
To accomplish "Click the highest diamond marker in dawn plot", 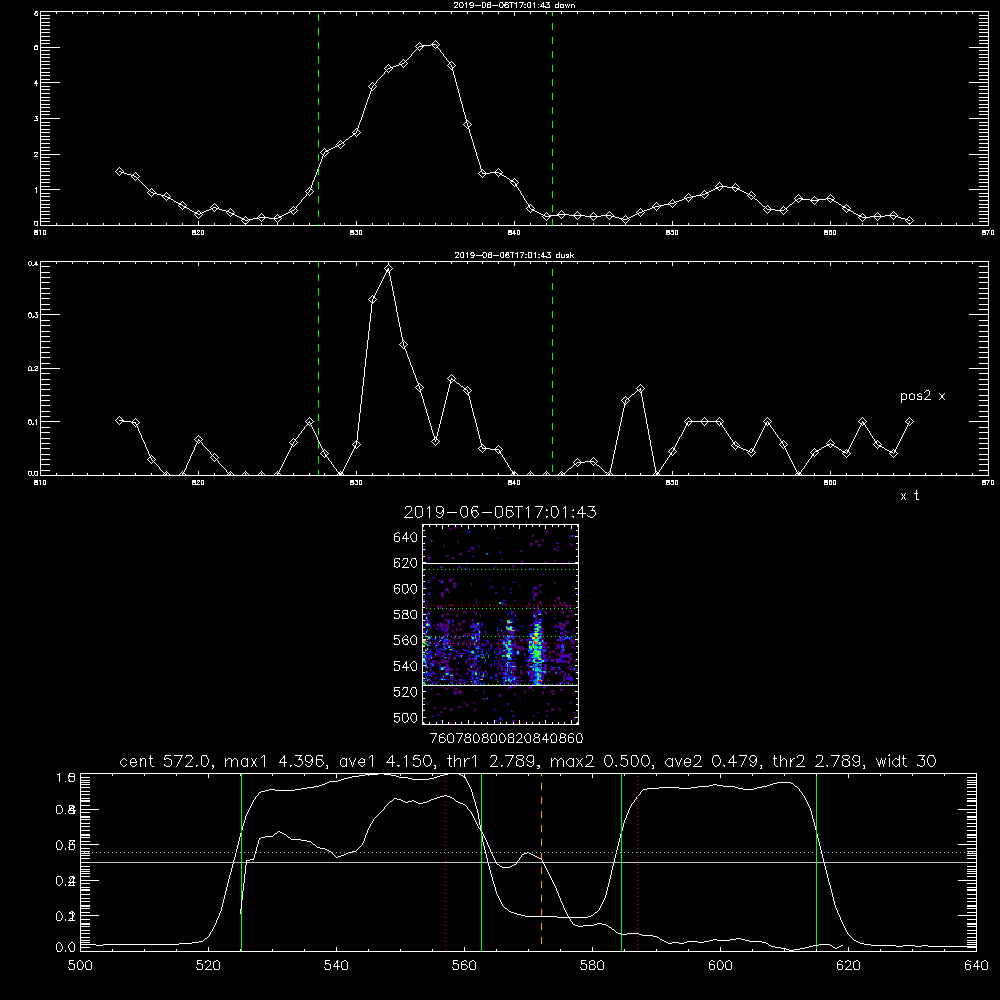I will point(436,45).
